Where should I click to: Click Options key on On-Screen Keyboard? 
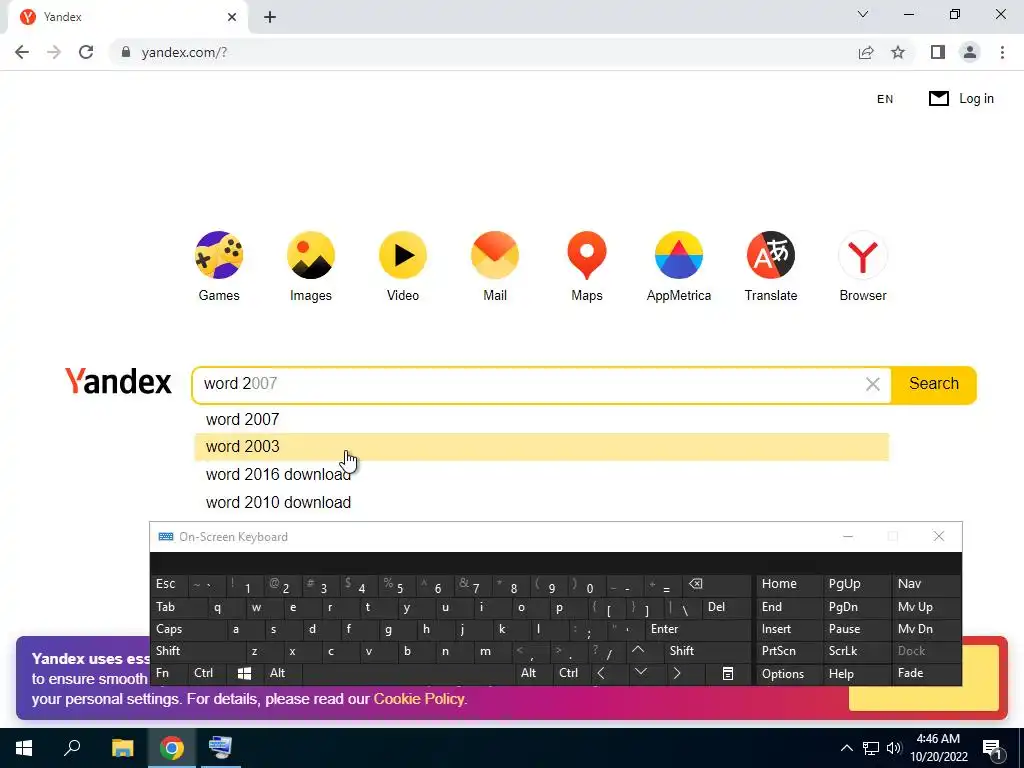pyautogui.click(x=789, y=674)
